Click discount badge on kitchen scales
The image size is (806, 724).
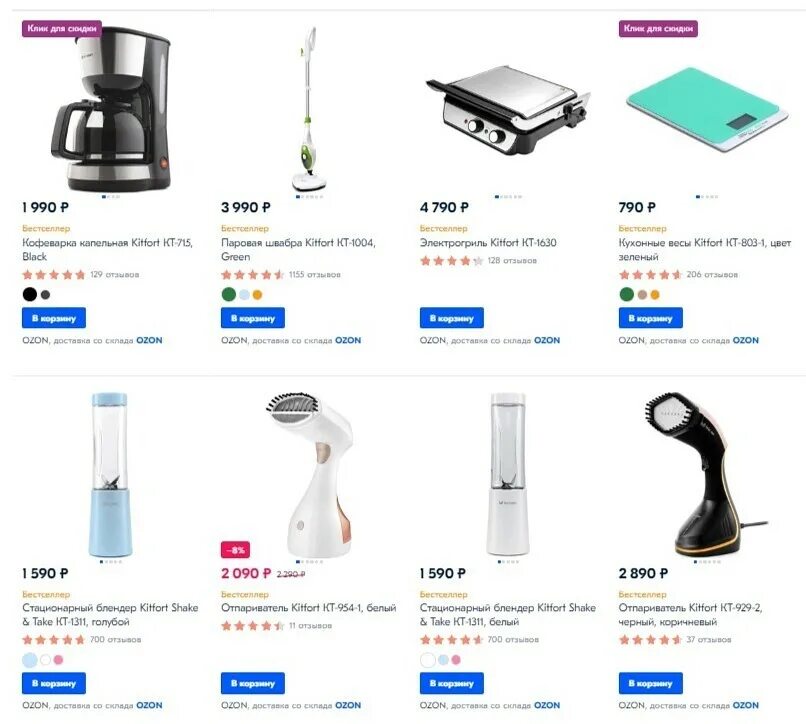click(x=658, y=28)
